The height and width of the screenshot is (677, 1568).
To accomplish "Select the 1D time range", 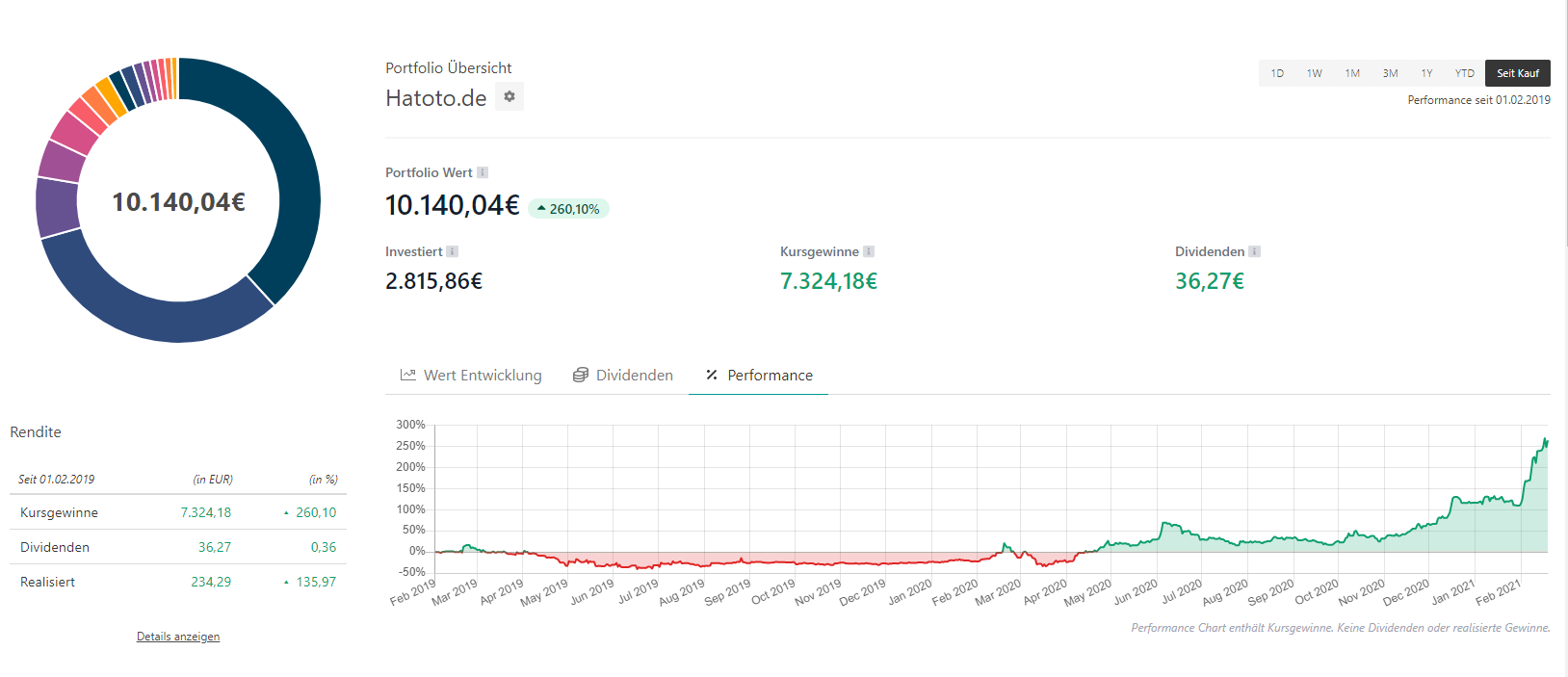I will 1277,73.
